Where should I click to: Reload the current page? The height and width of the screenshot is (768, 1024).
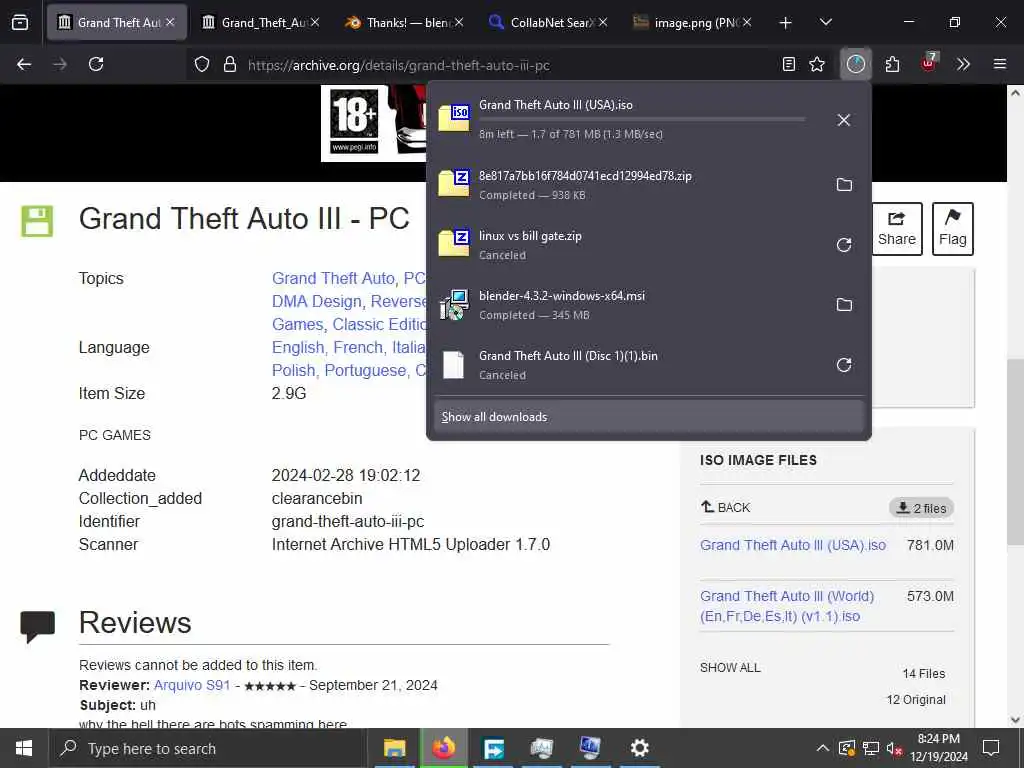[x=96, y=64]
